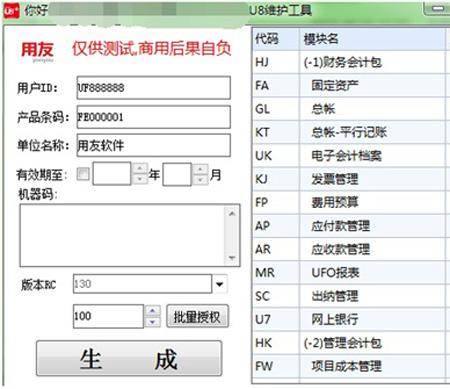Select the HJ (-1)财务会计包 row
This screenshot has height=389, width=450.
[349, 62]
